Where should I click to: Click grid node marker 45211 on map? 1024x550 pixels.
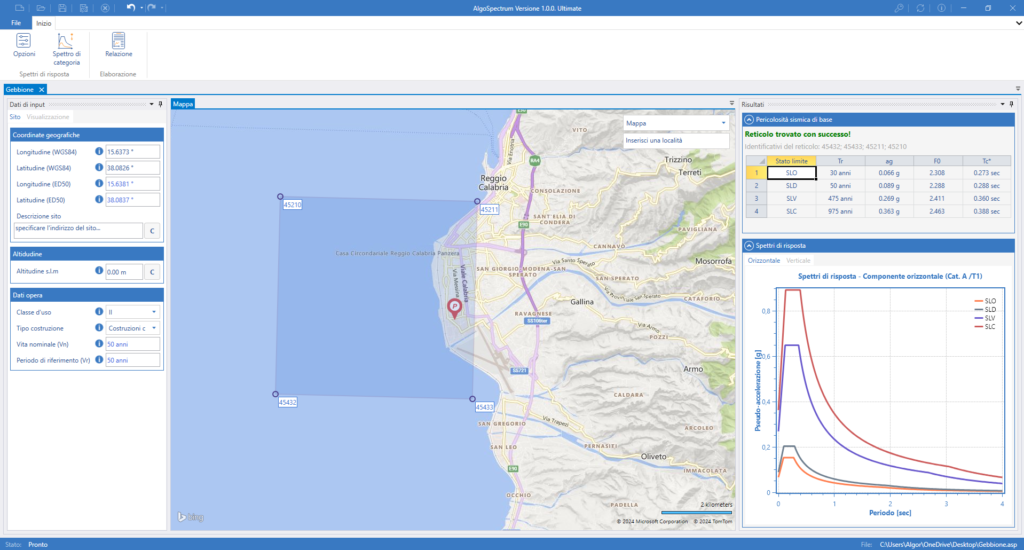coord(477,201)
